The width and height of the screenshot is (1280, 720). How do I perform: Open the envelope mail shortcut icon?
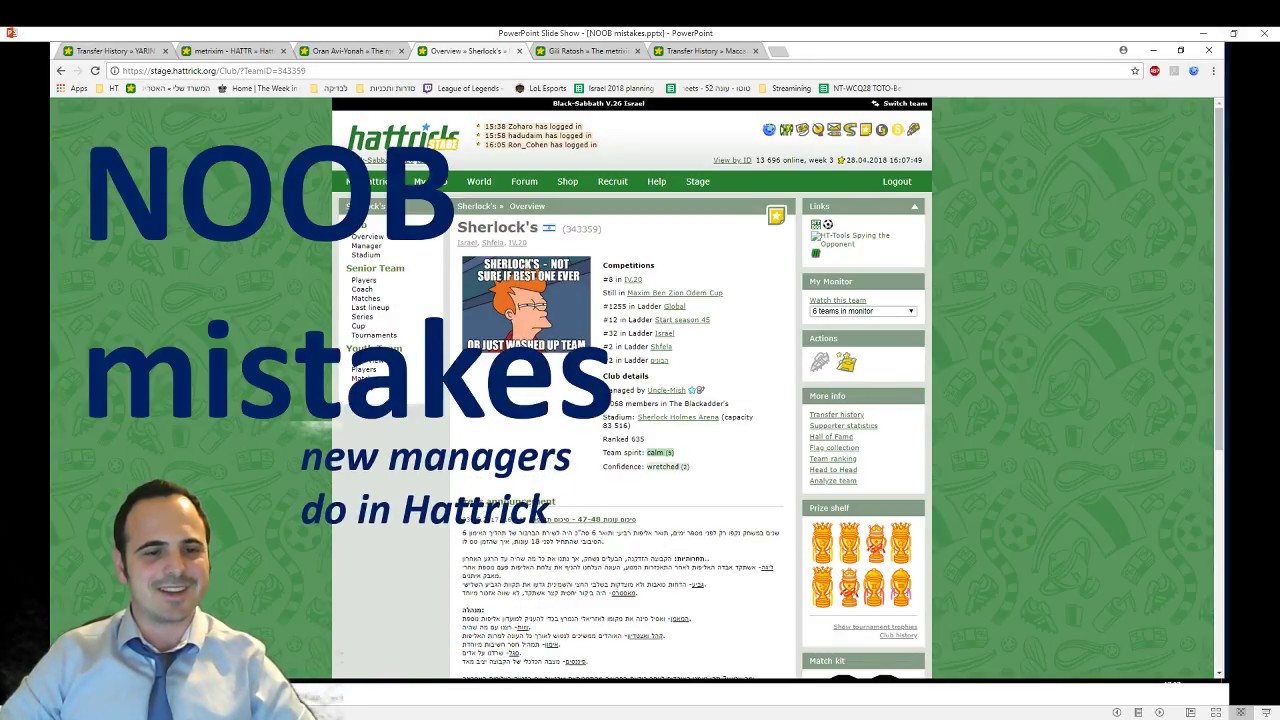tap(834, 129)
